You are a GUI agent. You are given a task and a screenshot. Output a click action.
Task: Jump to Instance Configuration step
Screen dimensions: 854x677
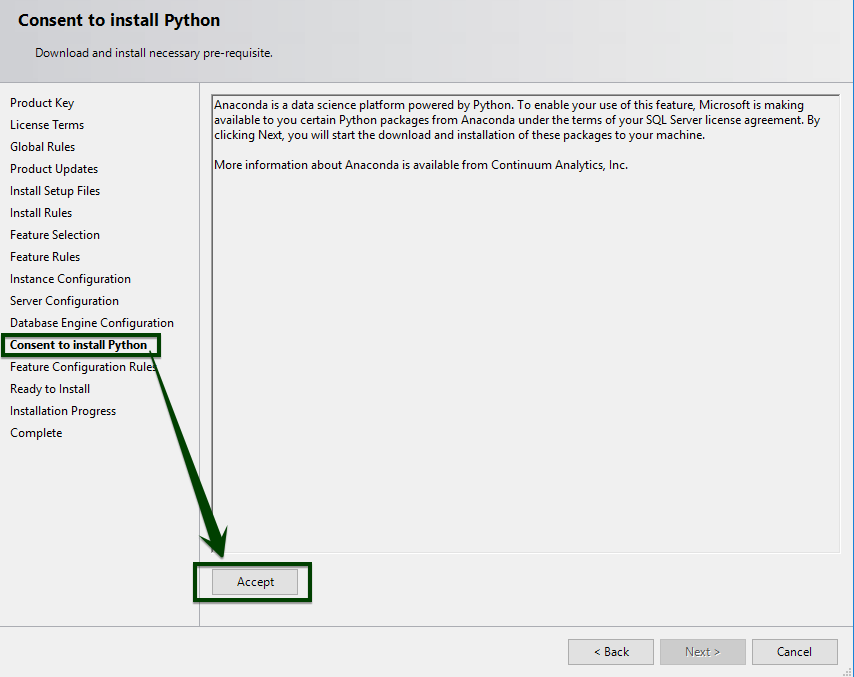[x=70, y=279]
